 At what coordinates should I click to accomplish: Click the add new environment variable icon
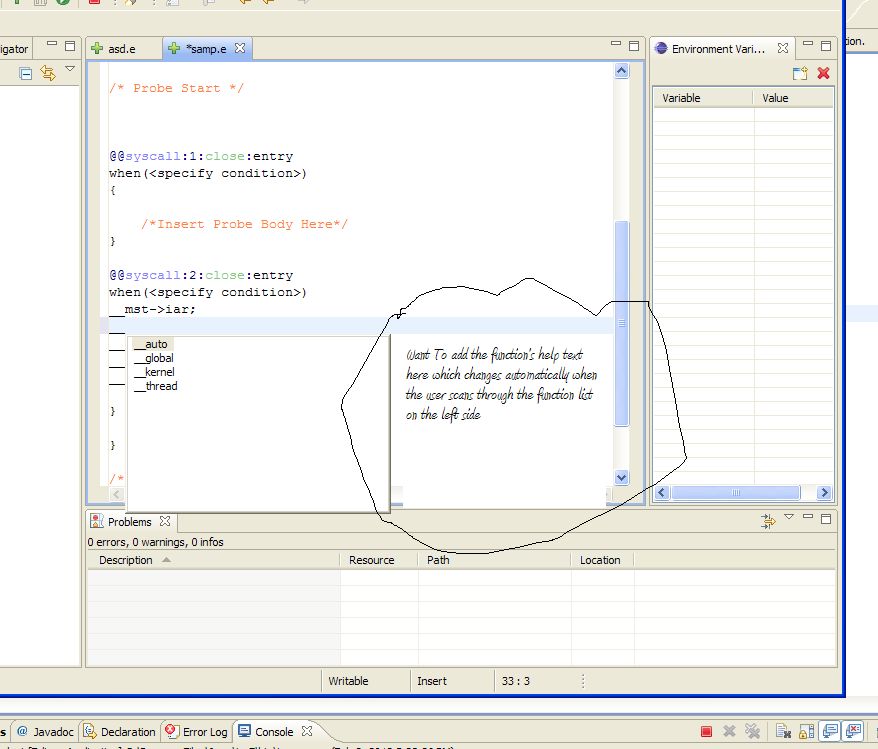point(800,73)
